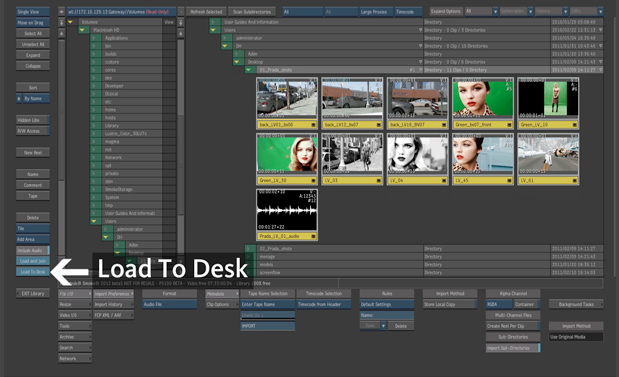Click the Timecode button in top bar
The image size is (619, 377).
408,12
